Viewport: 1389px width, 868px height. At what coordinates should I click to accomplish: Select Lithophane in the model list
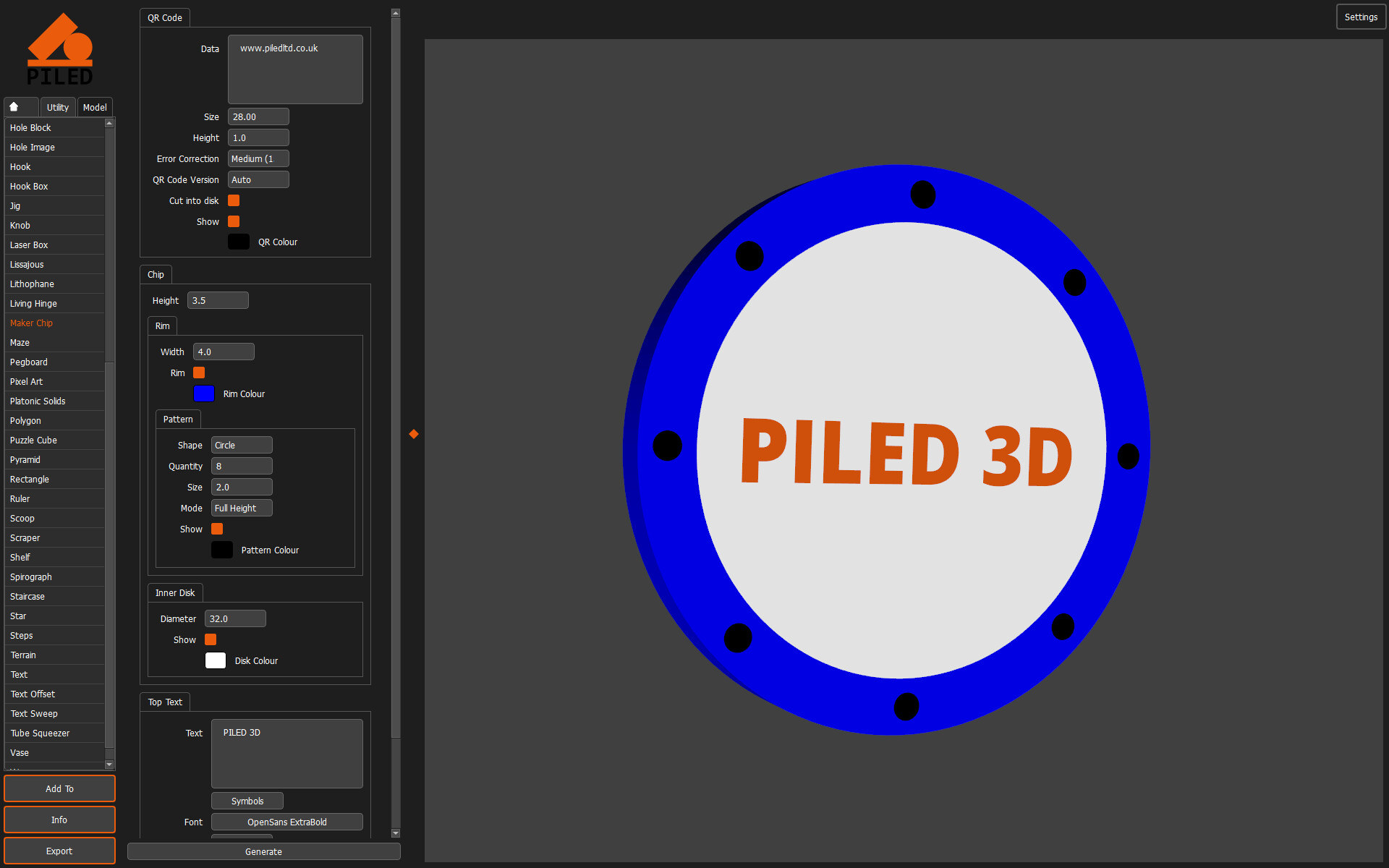(54, 284)
